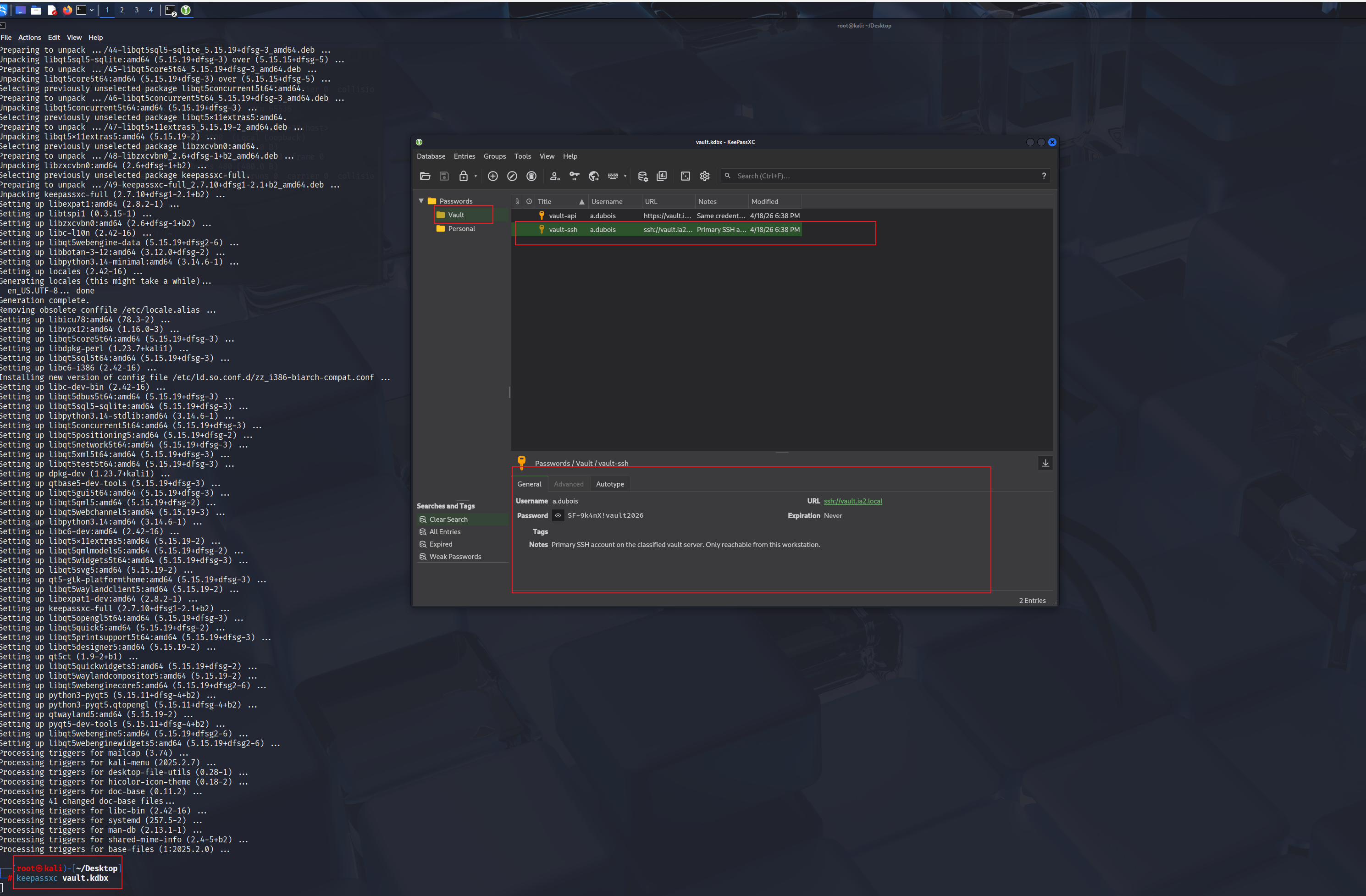Open an existing database with the folder icon
Viewport: 1366px width, 896px height.
(x=425, y=176)
